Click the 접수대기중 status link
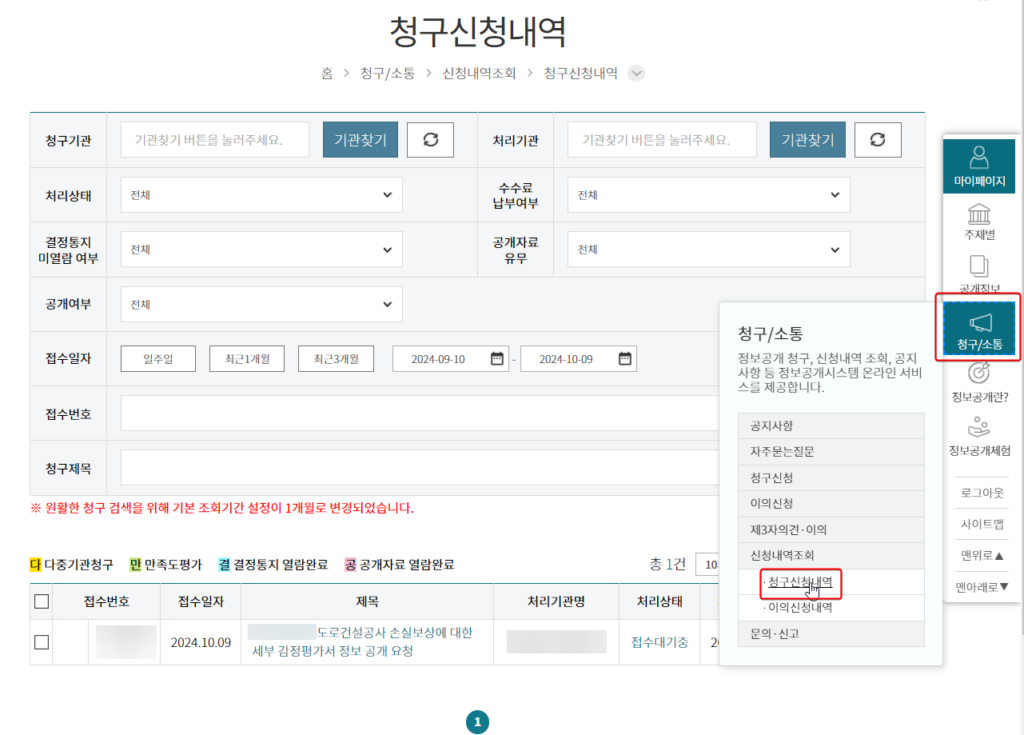 coord(660,642)
